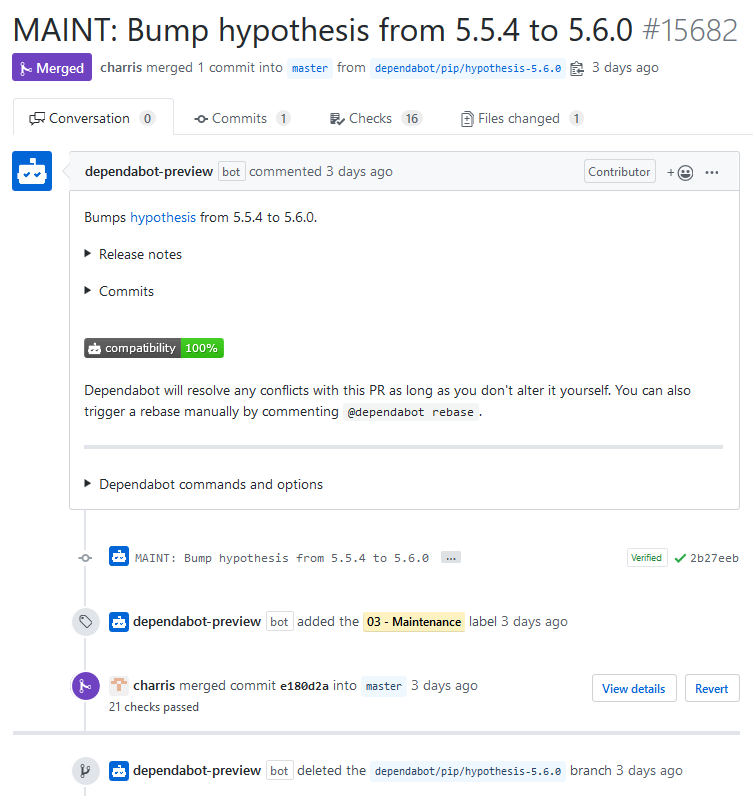
Task: Add a reaction with smiley icon
Action: coord(680,173)
